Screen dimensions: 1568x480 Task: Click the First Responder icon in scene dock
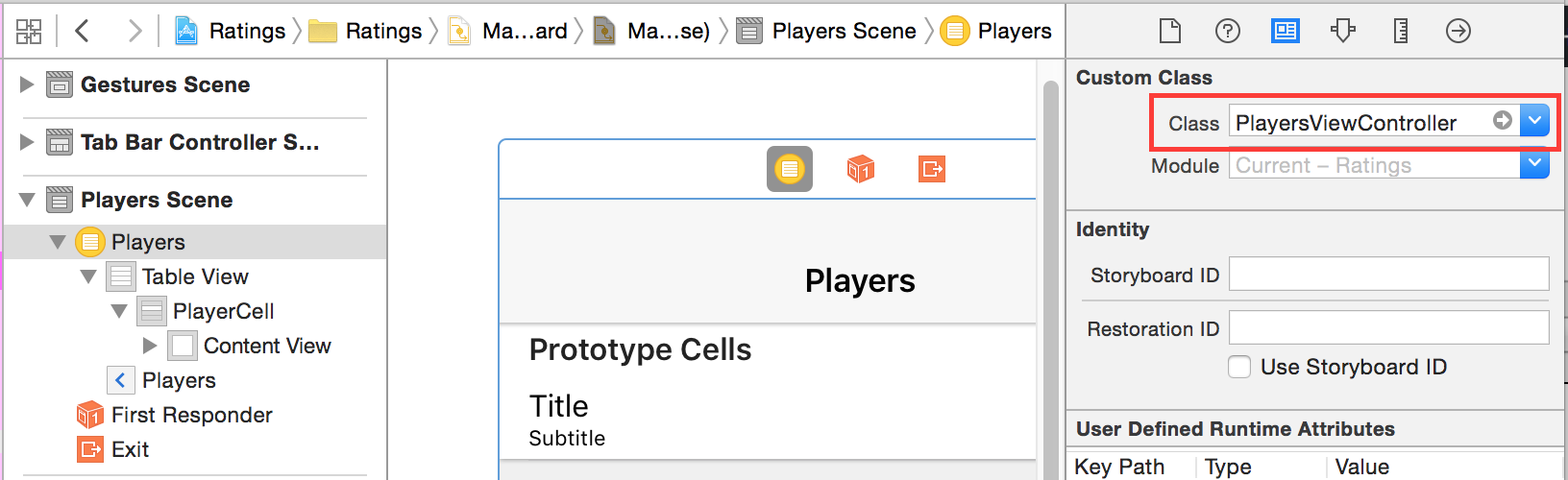[x=860, y=170]
